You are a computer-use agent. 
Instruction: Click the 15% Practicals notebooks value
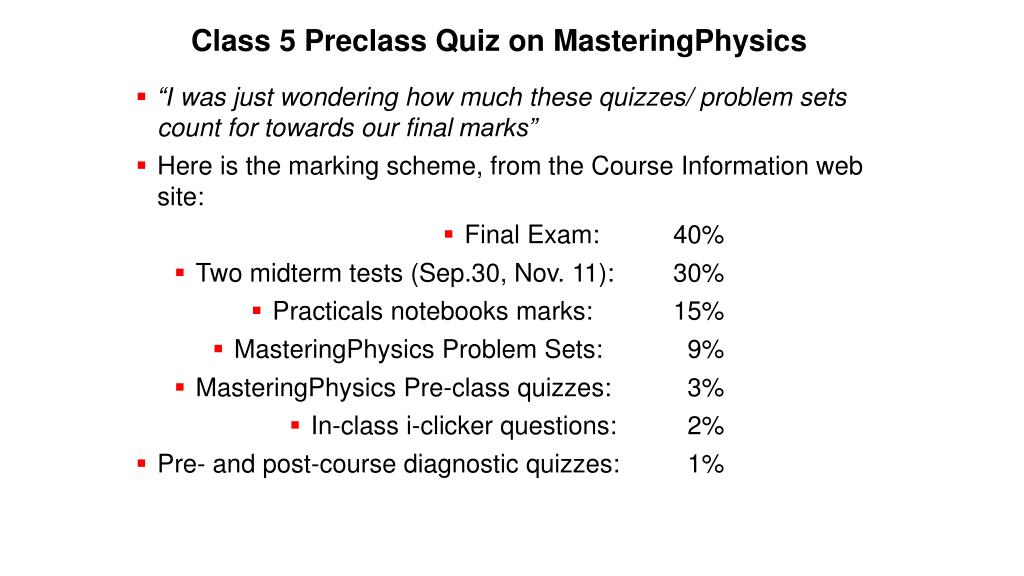coord(698,311)
